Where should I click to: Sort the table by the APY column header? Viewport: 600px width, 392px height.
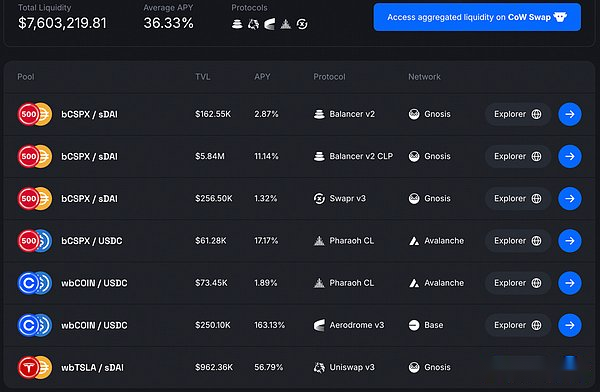click(262, 77)
